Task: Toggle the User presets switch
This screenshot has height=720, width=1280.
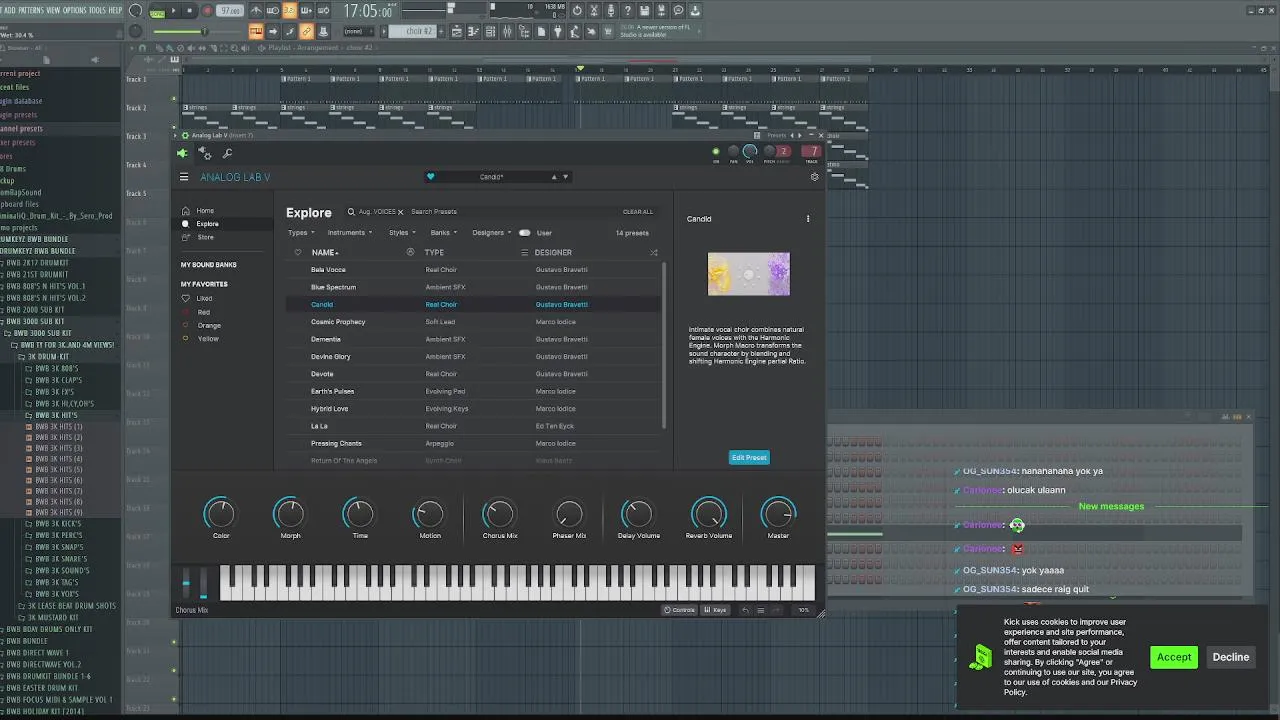Action: click(524, 233)
